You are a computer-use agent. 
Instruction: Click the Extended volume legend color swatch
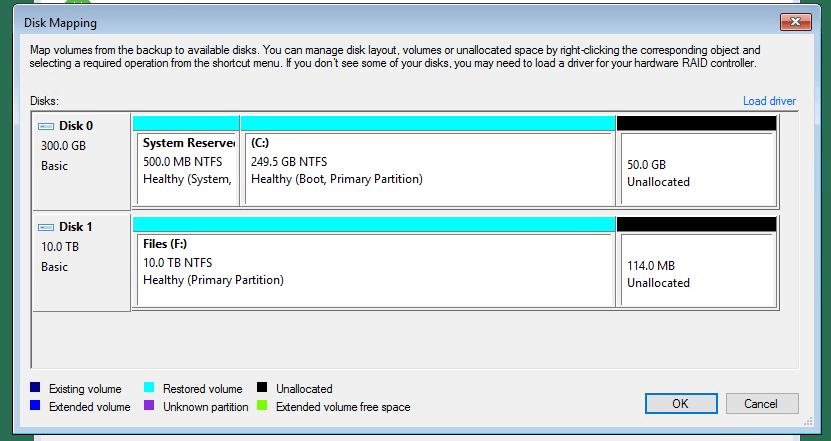35,405
